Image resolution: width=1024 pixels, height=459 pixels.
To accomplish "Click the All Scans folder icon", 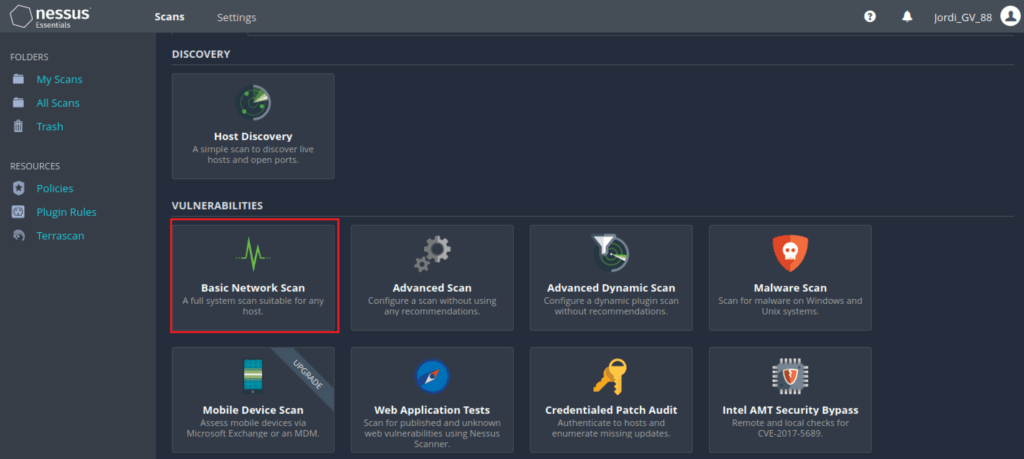I will point(18,103).
